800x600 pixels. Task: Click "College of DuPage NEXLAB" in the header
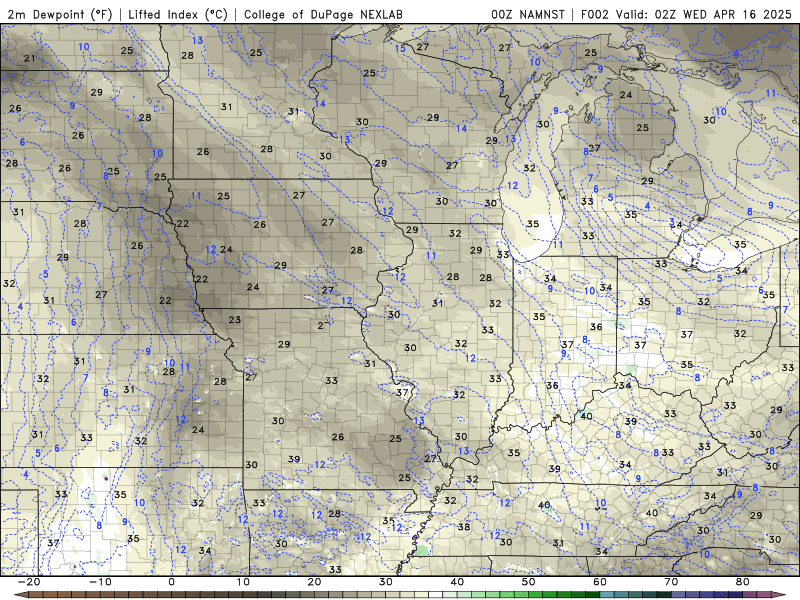(323, 14)
